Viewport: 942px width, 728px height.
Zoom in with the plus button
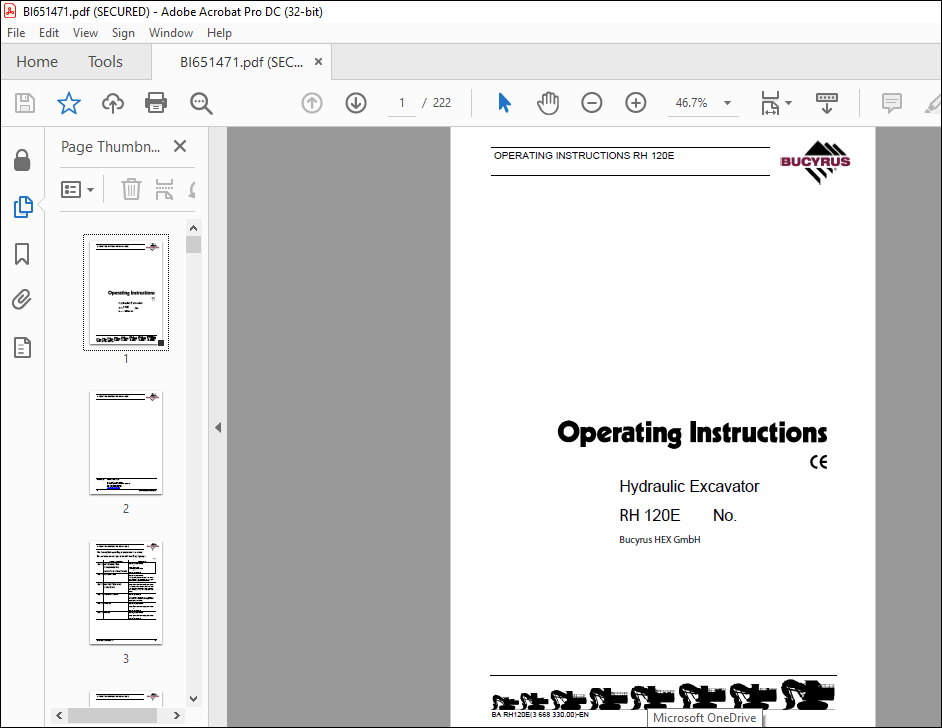[x=636, y=103]
